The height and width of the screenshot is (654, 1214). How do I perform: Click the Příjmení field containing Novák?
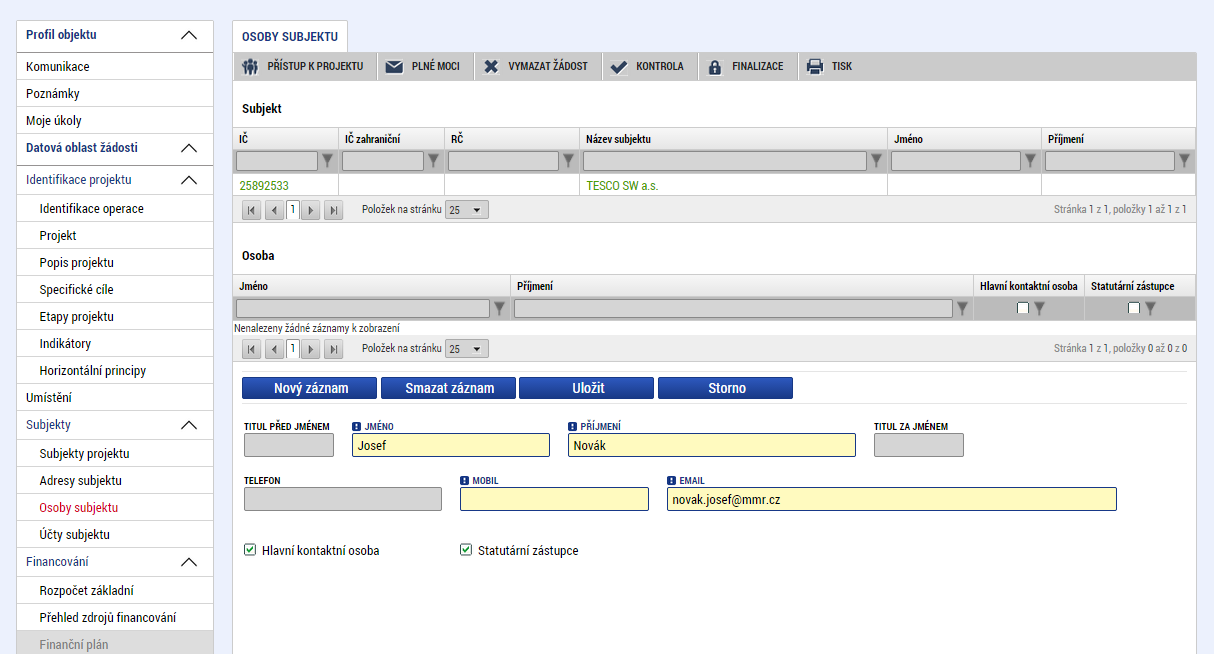[x=712, y=445]
